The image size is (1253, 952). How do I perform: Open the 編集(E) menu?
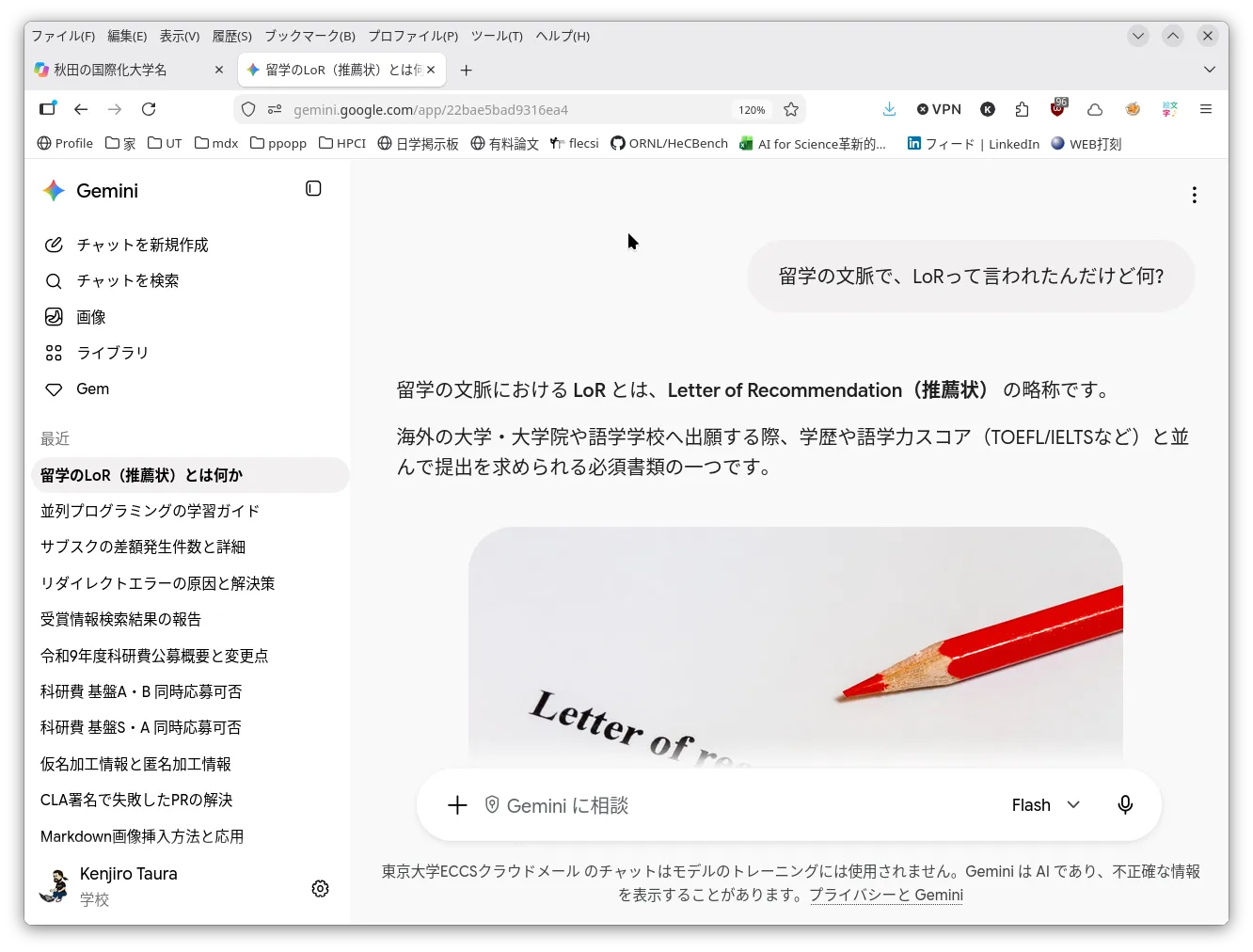click(127, 36)
